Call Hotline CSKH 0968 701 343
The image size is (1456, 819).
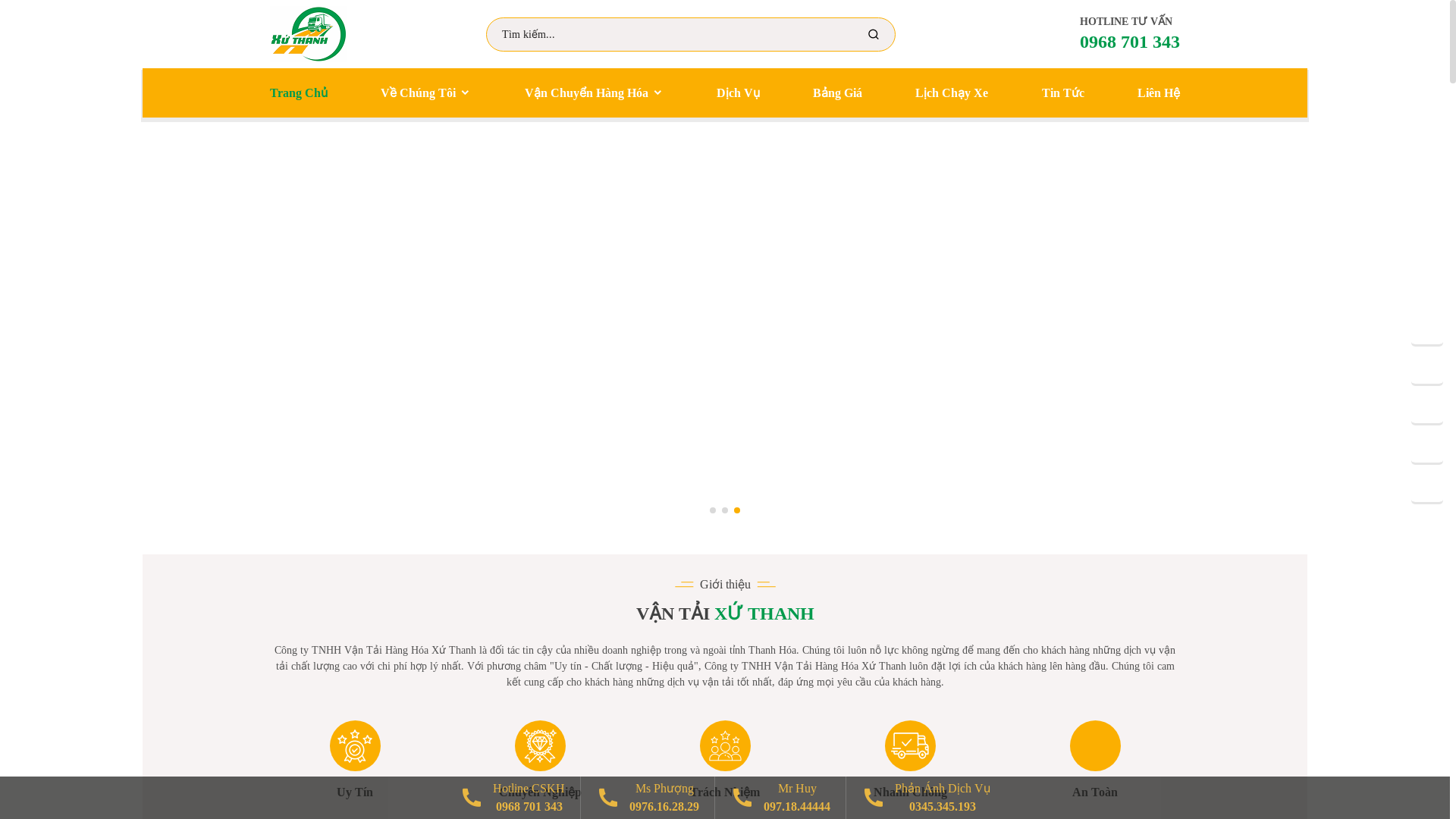pyautogui.click(x=529, y=807)
